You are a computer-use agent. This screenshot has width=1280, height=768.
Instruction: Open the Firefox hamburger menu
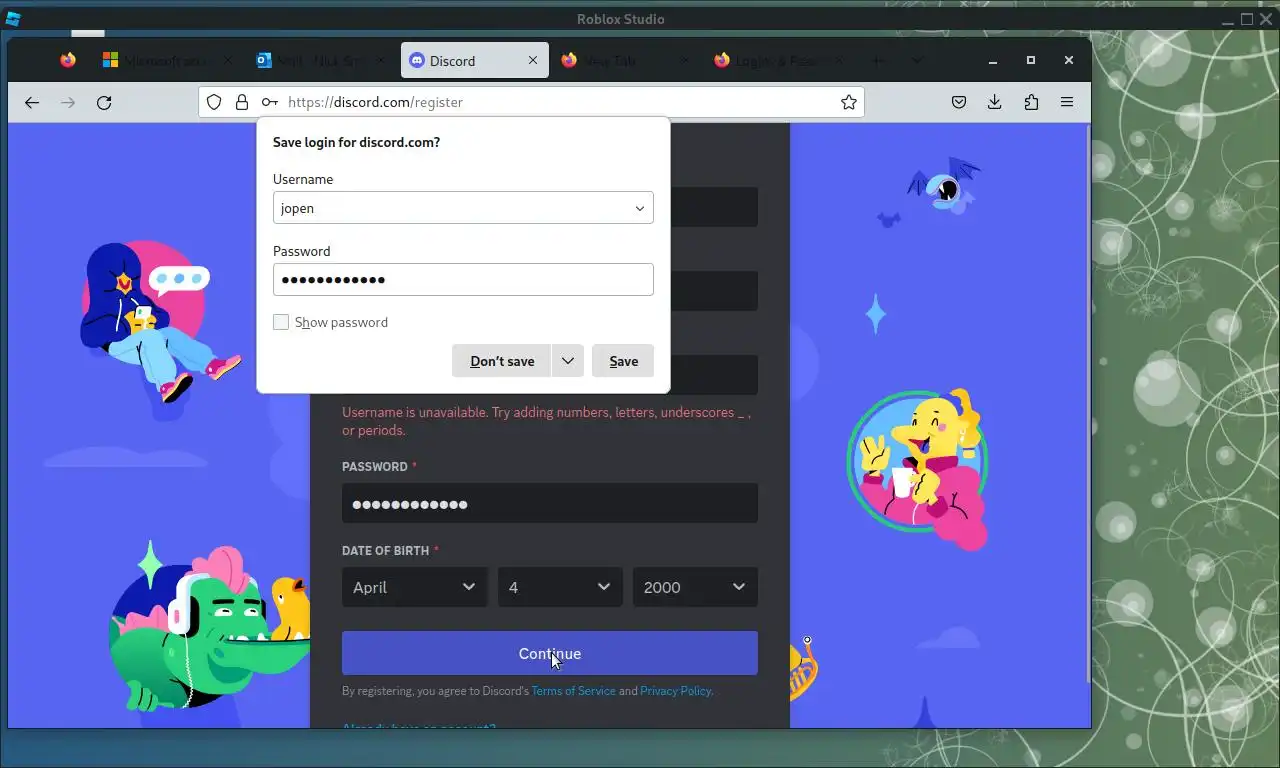click(x=1067, y=102)
